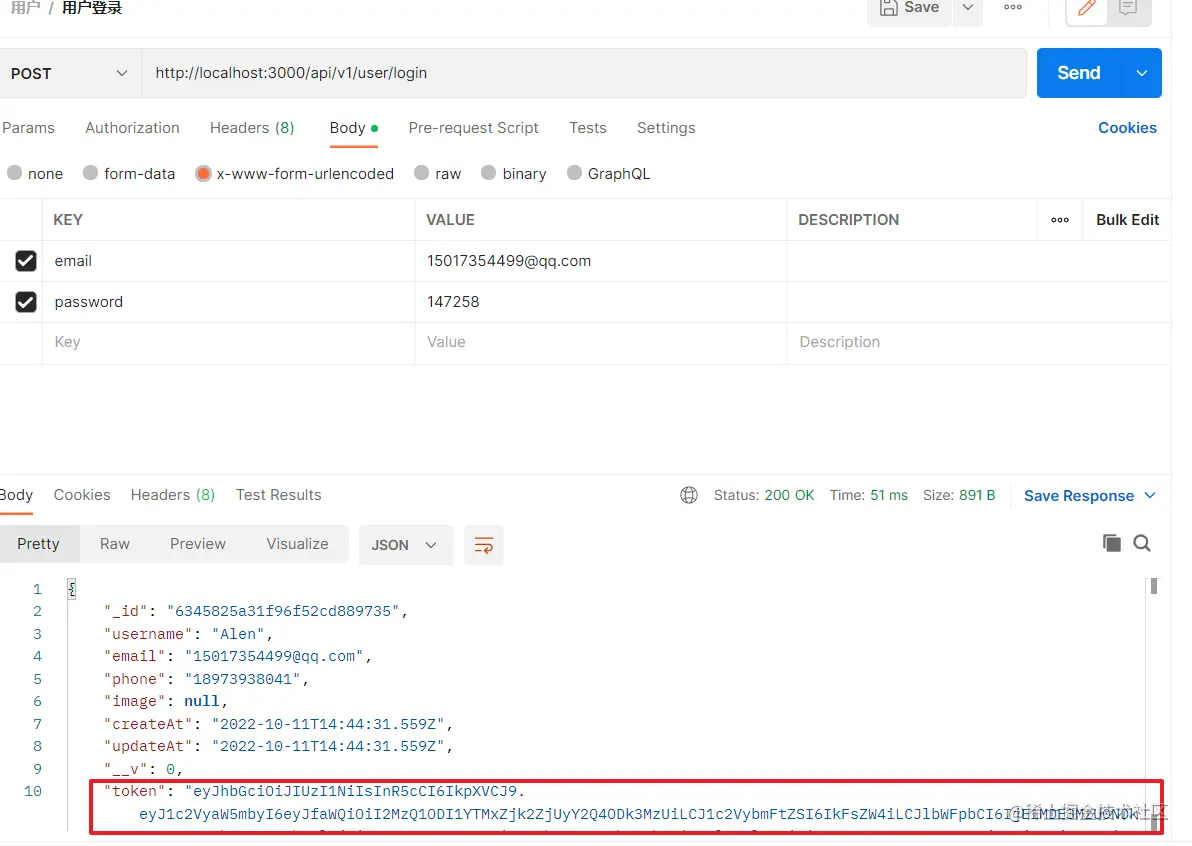Select the request Body tab
Image resolution: width=1192 pixels, height=846 pixels.
353,128
